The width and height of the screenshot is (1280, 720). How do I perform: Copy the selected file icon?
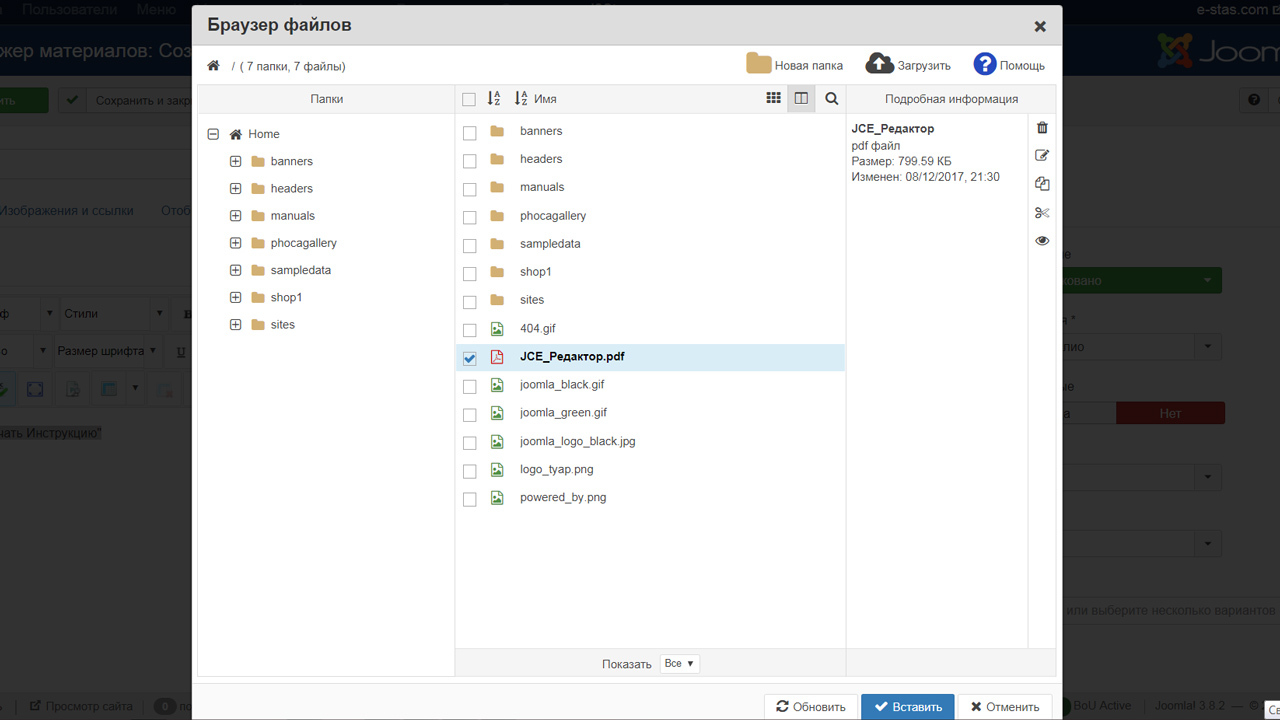(x=1042, y=184)
